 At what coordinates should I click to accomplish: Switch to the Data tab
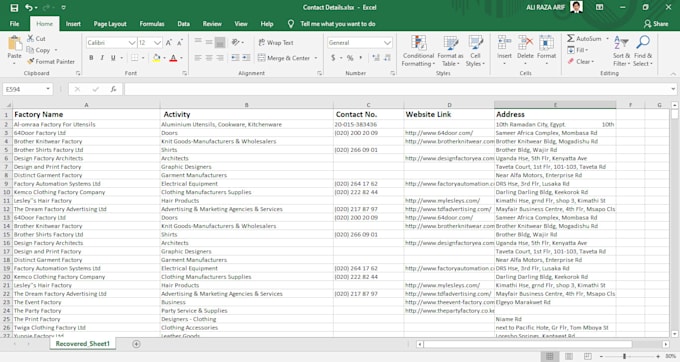coord(183,24)
